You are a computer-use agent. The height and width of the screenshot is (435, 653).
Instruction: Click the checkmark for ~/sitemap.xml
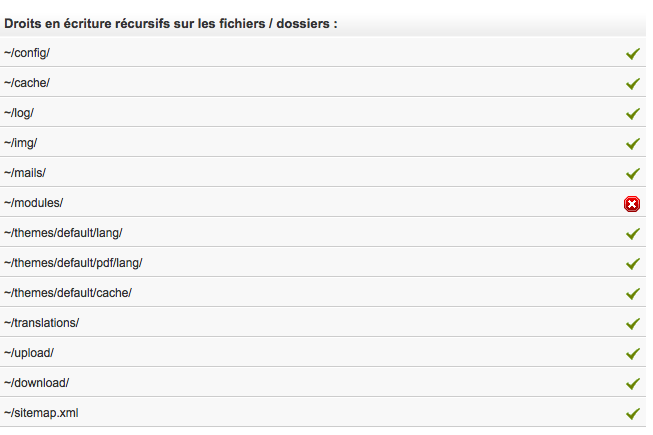[x=633, y=413]
